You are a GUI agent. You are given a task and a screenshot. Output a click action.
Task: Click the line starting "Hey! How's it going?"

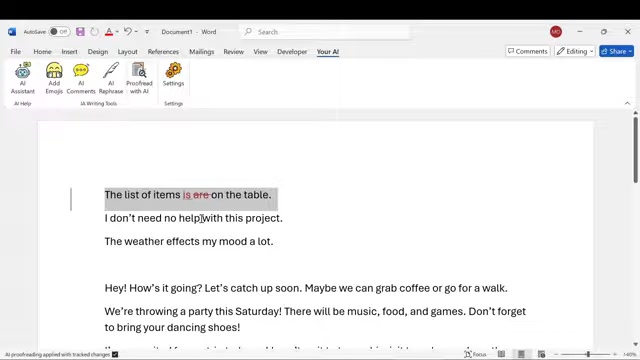[306, 288]
